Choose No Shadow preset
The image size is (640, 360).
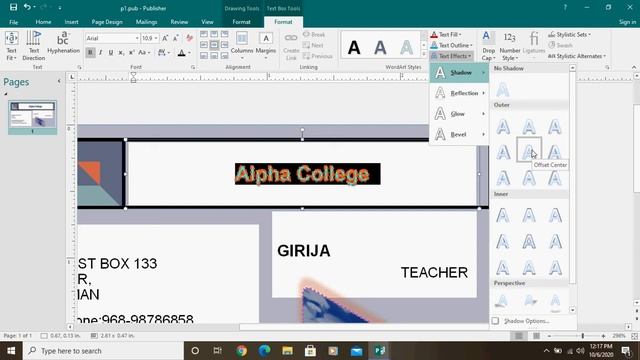[x=503, y=89]
